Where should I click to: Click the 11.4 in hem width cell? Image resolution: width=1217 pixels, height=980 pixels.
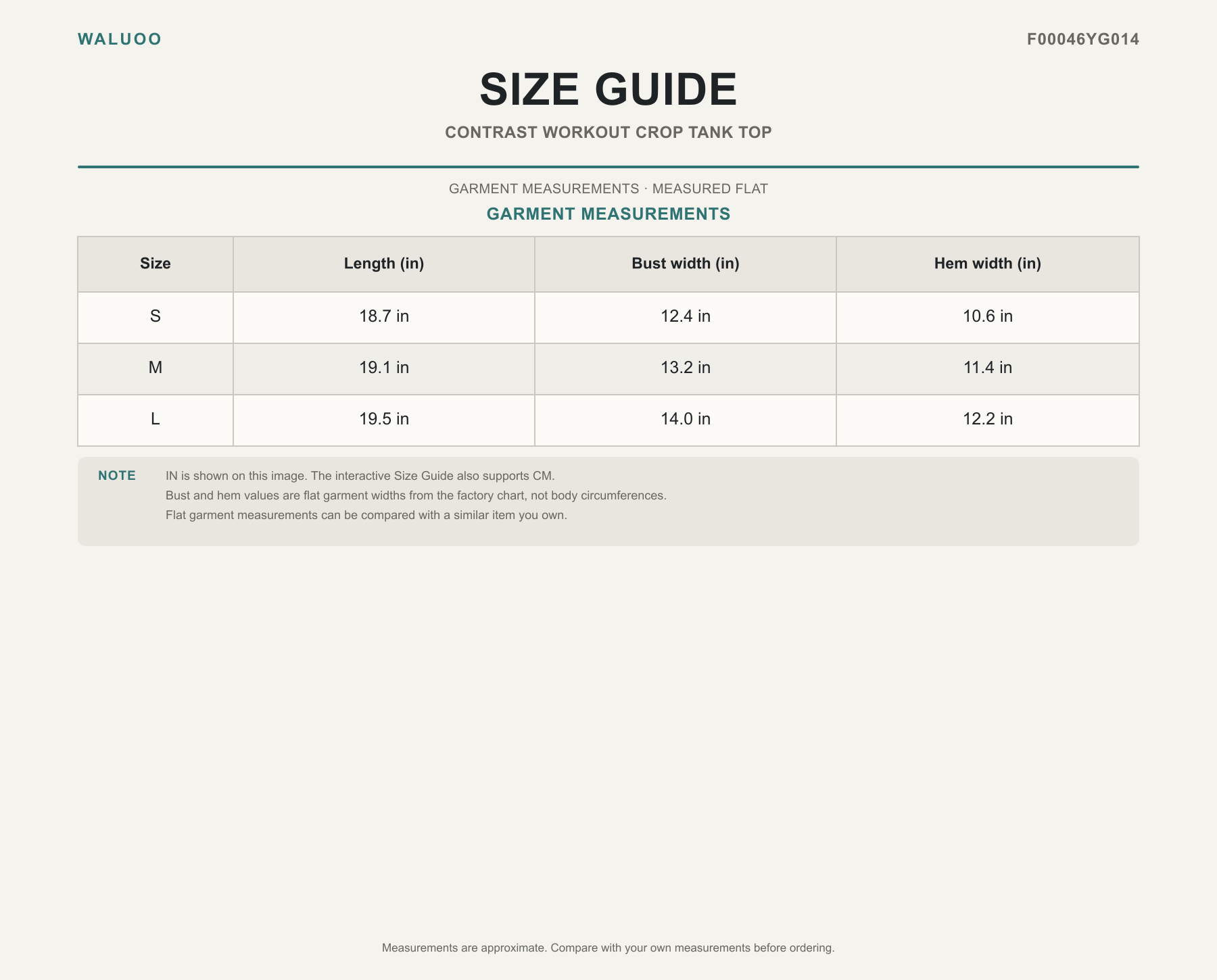pos(988,368)
